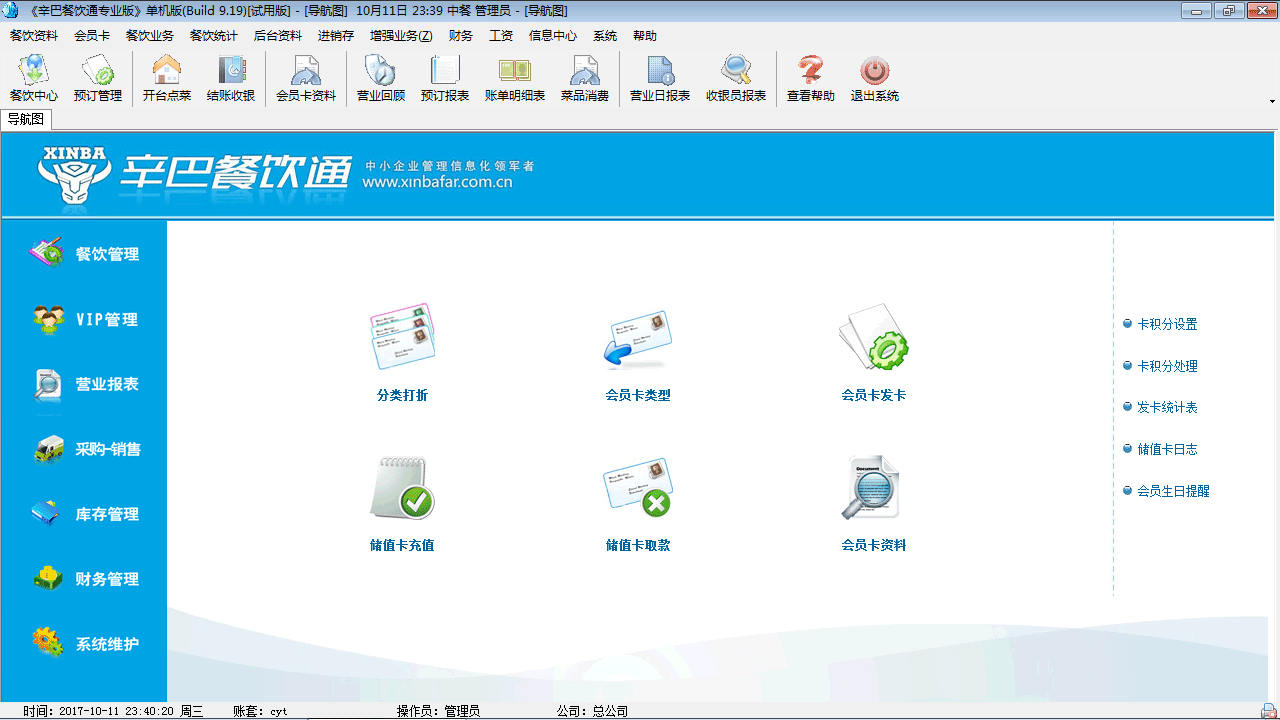Open the 帮助 menu
The image size is (1280, 720).
[645, 36]
